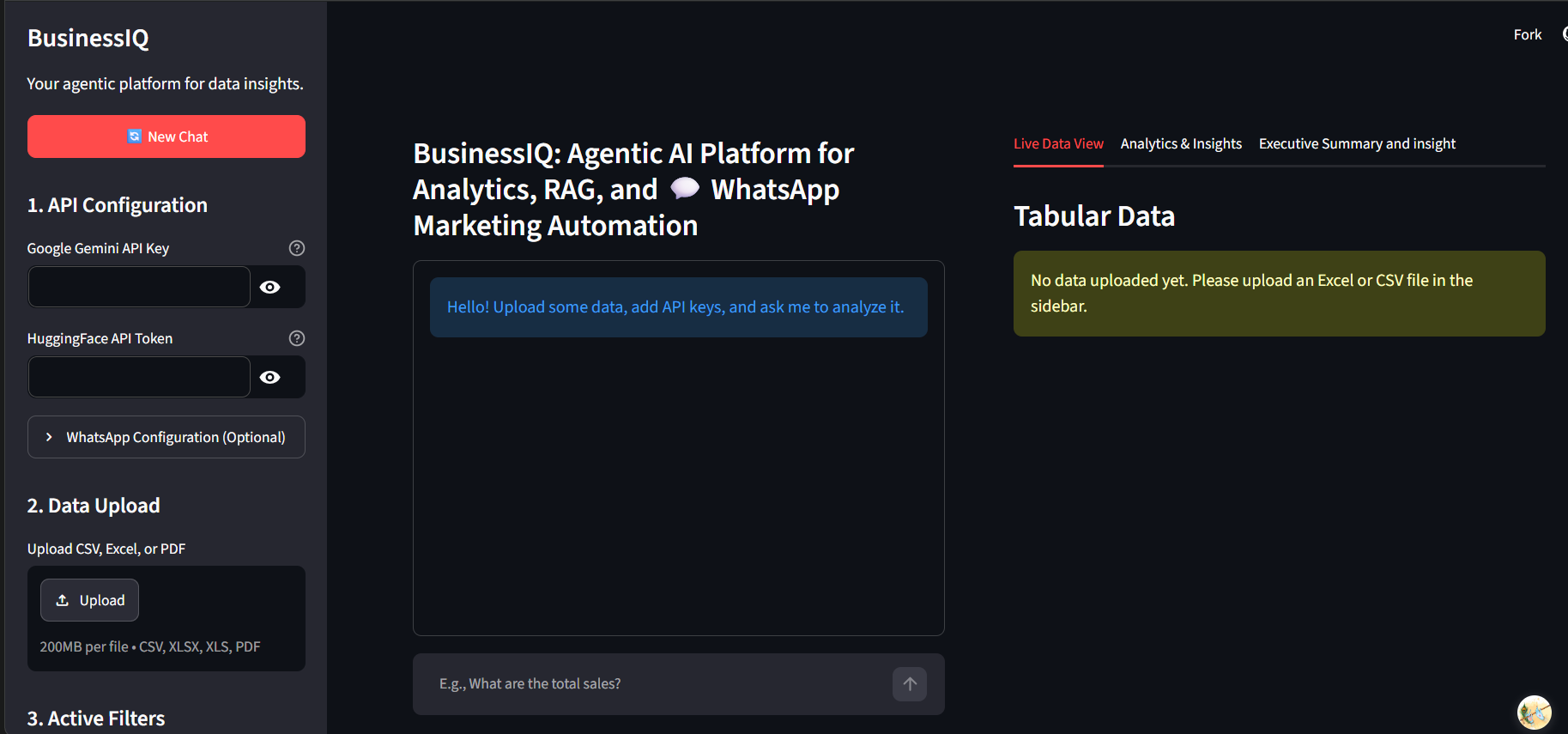Focus the HuggingFace API Token field
Viewport: 1568px width, 734px height.
click(x=139, y=377)
